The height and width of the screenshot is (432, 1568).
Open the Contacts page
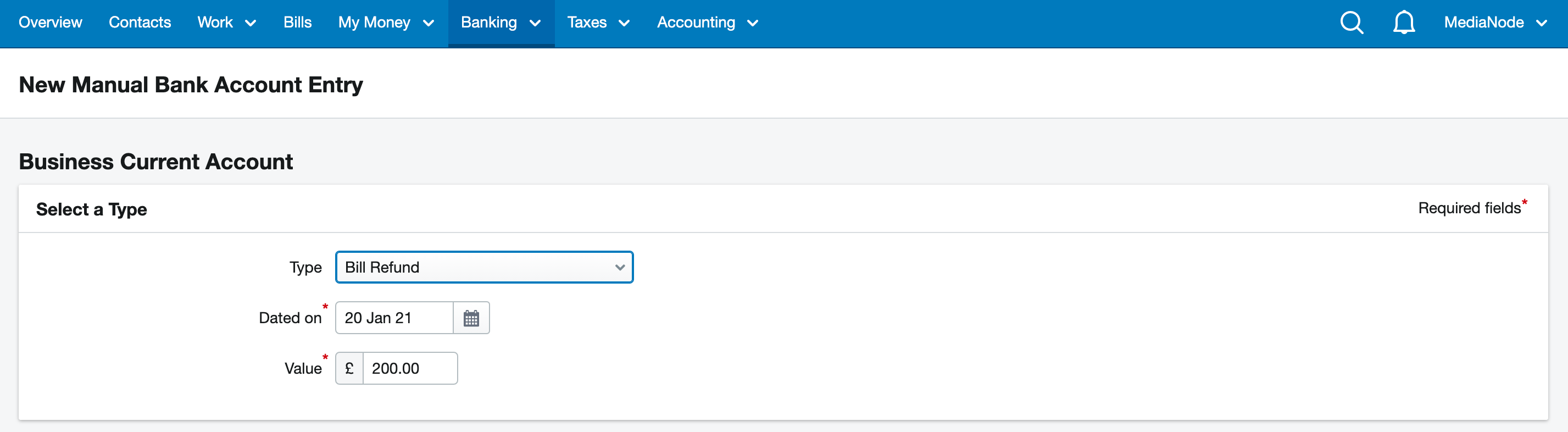pos(140,23)
